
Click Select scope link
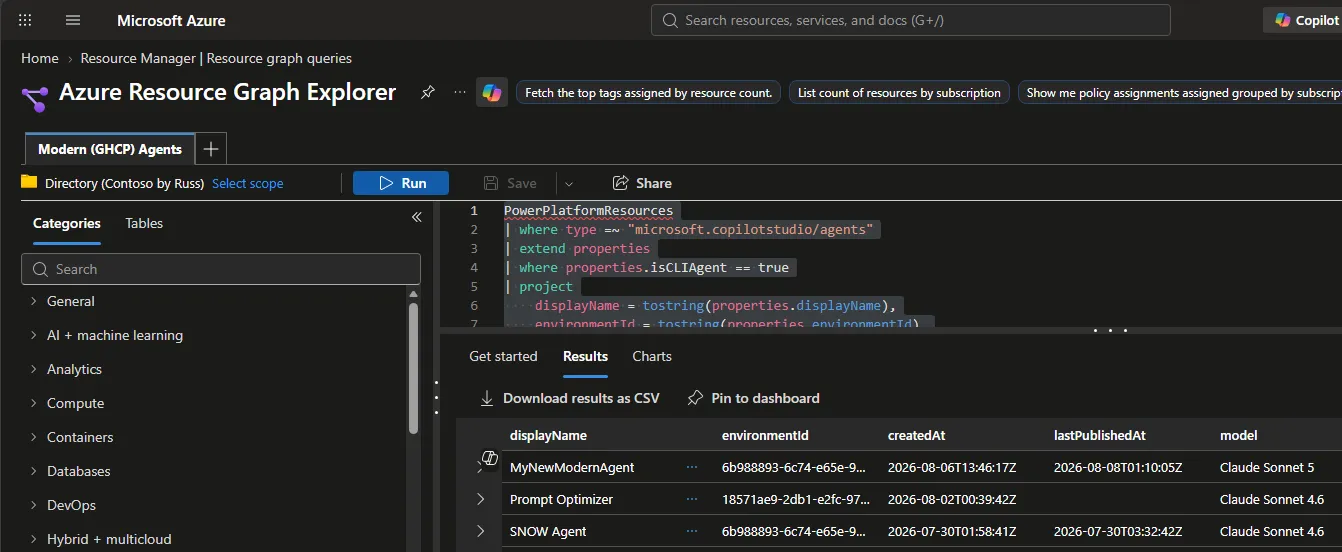pyautogui.click(x=247, y=183)
